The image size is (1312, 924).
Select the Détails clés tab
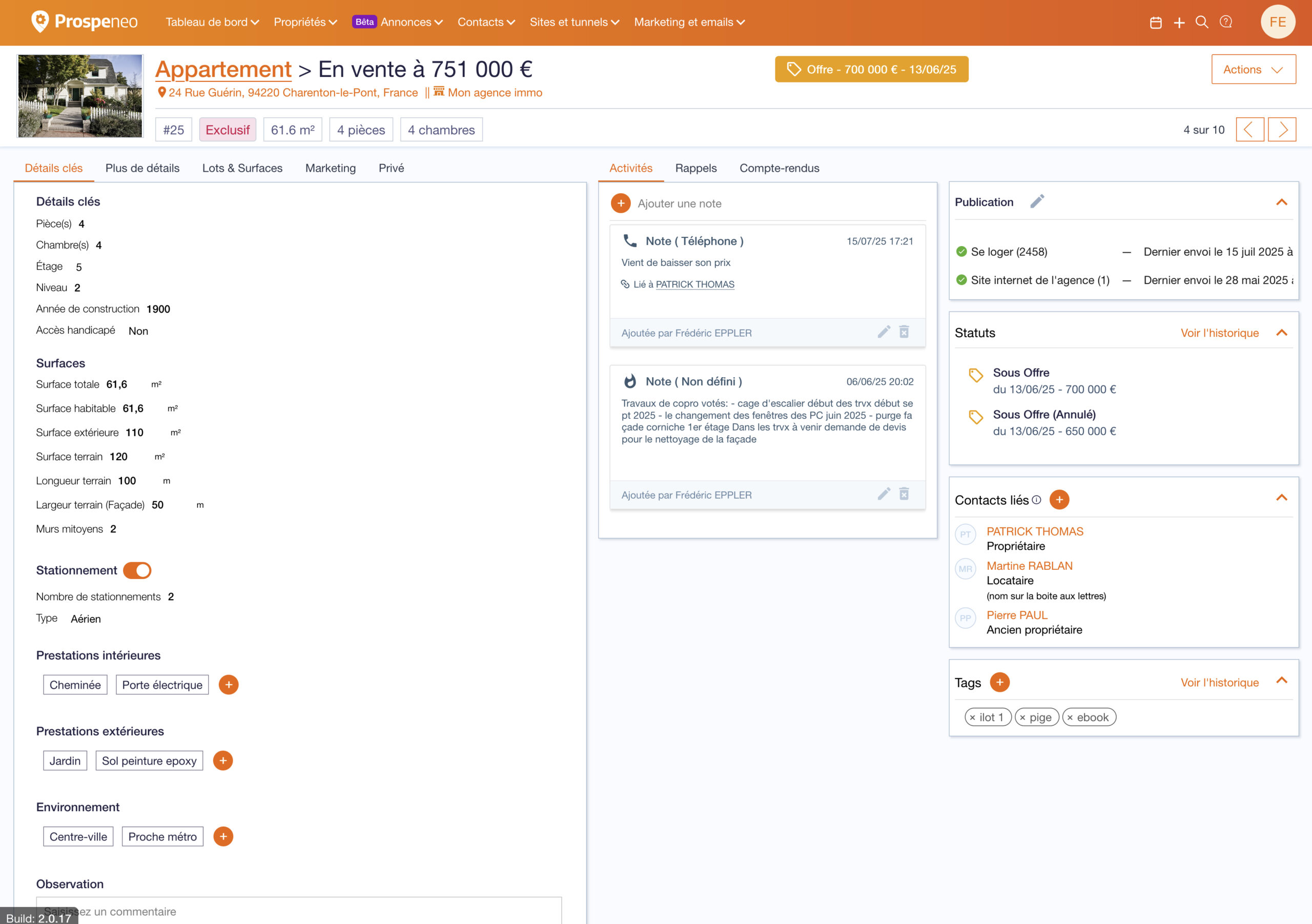tap(54, 168)
